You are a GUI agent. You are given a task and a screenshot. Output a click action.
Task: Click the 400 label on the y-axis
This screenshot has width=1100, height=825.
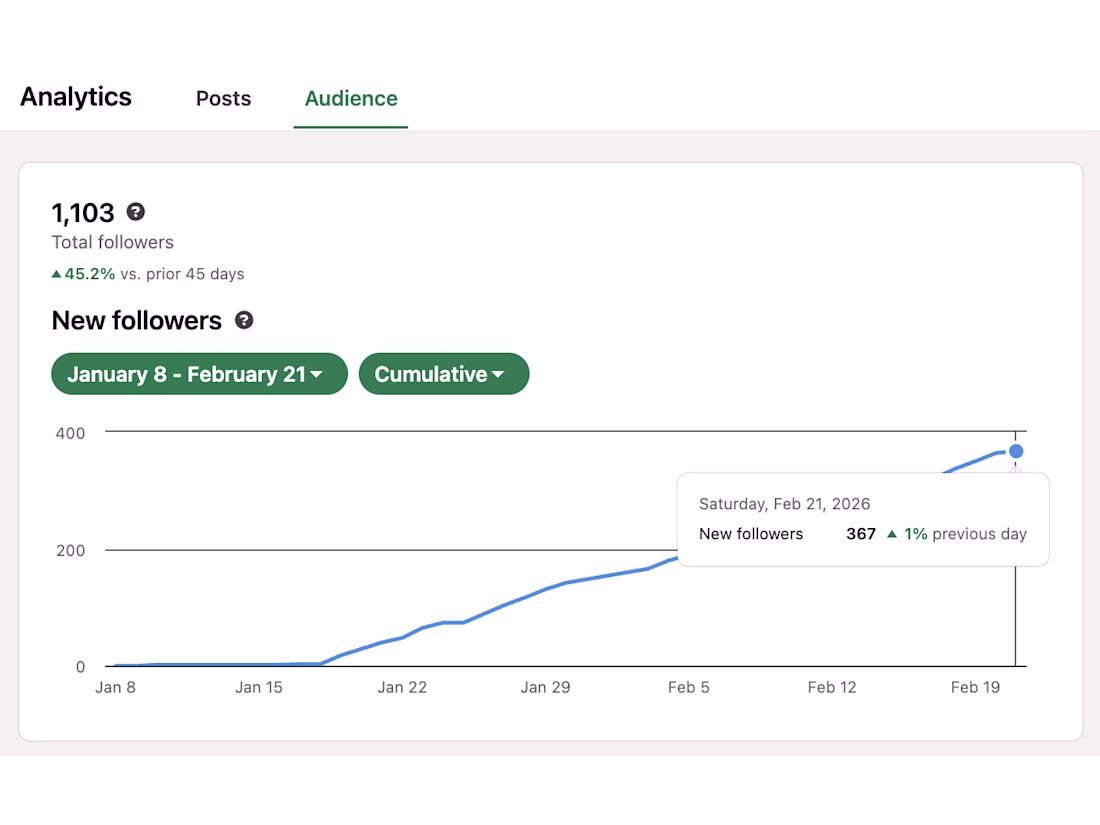point(70,433)
